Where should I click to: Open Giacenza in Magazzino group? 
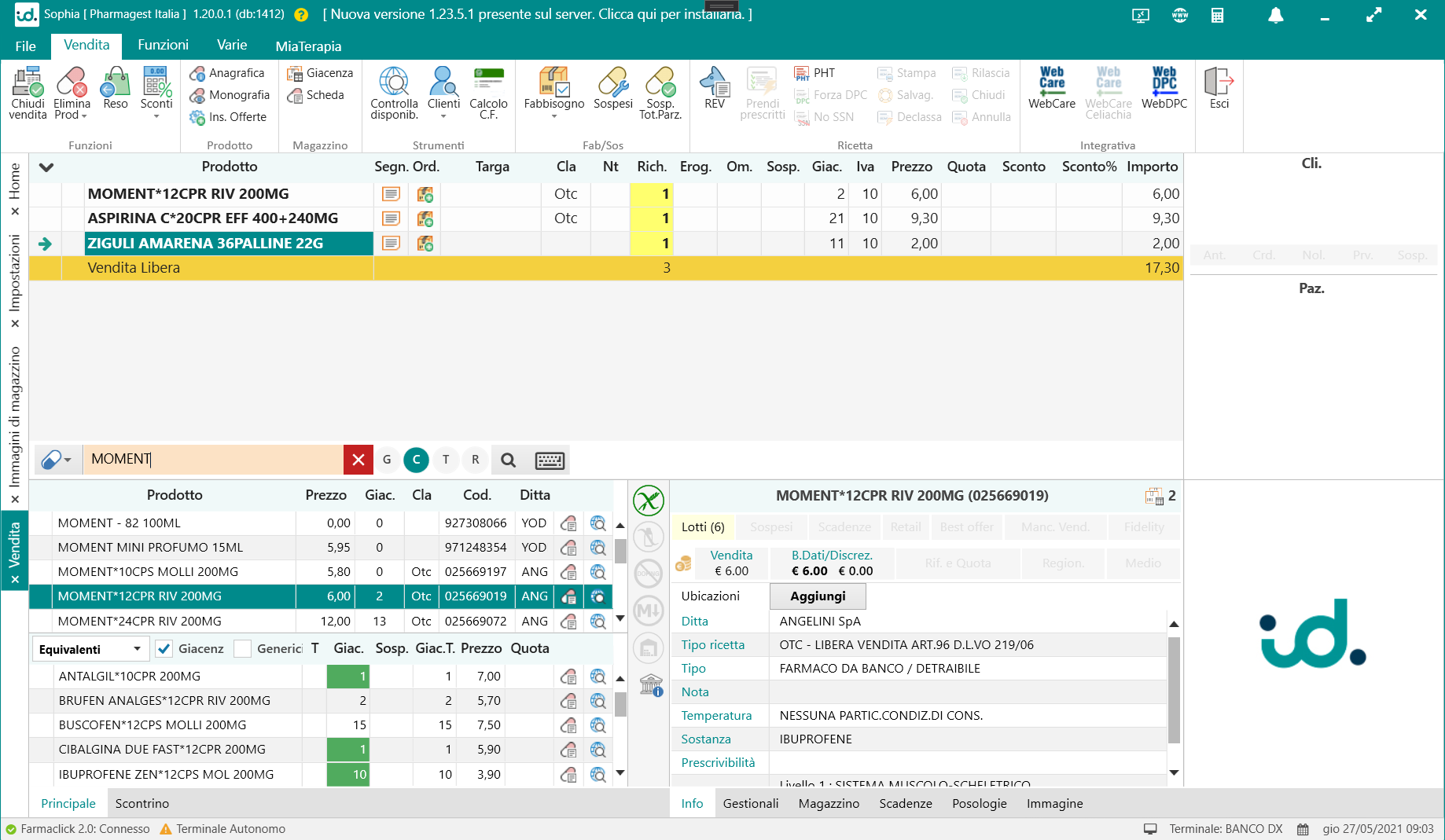point(320,73)
